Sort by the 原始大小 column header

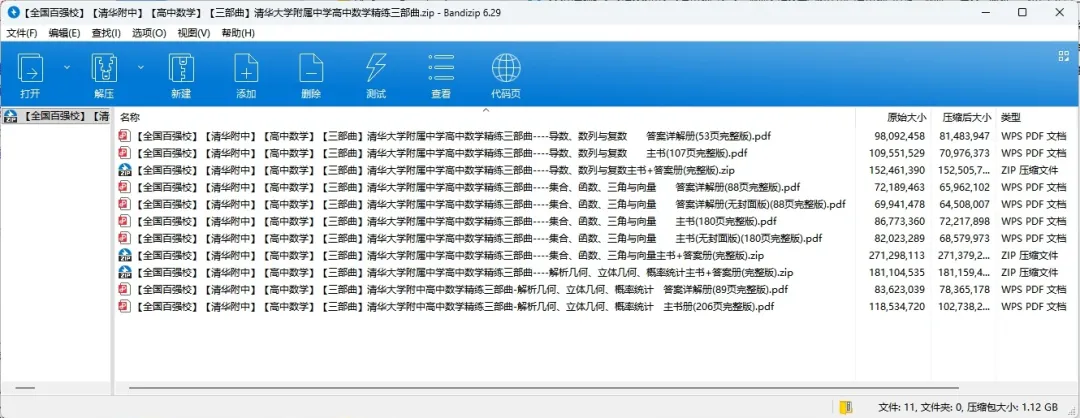point(906,117)
